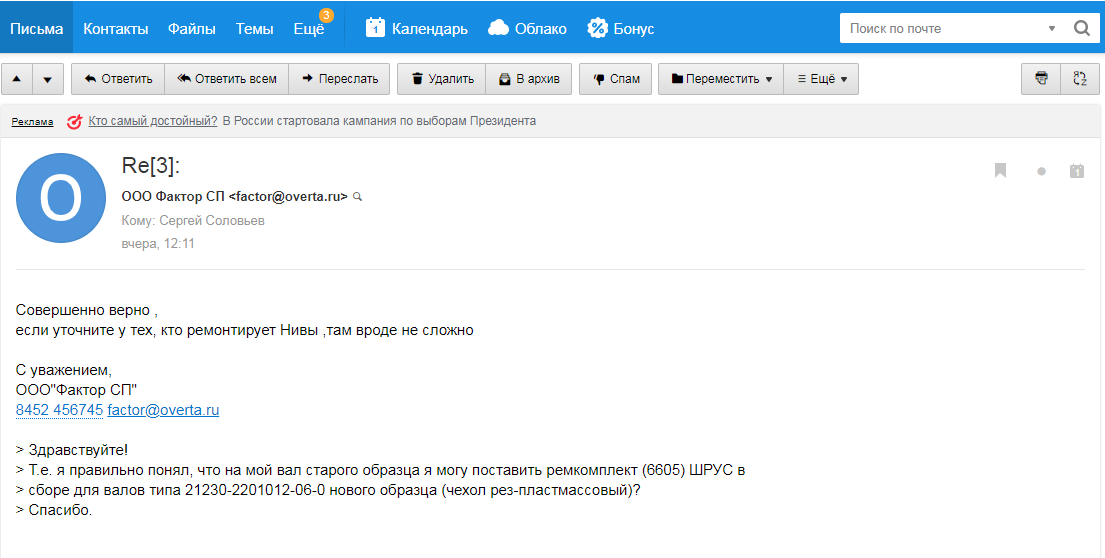Click the search magnifier icon
The height and width of the screenshot is (558, 1105).
[x=1081, y=28]
